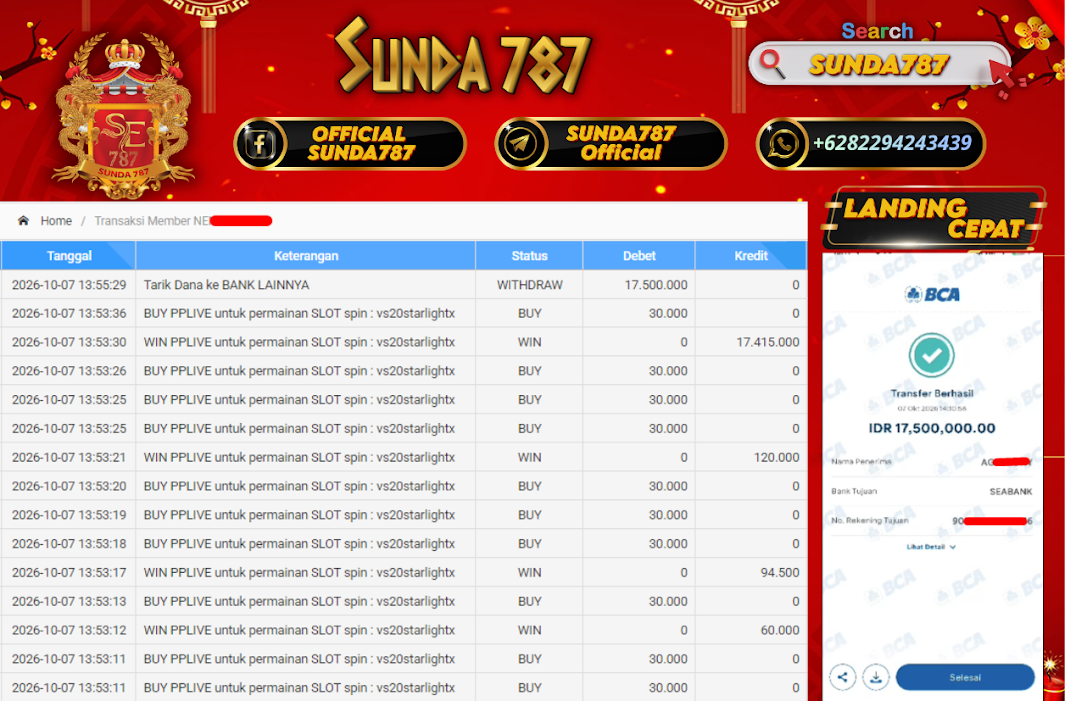Sort by the Debet column header
The width and height of the screenshot is (1065, 701).
coord(639,255)
